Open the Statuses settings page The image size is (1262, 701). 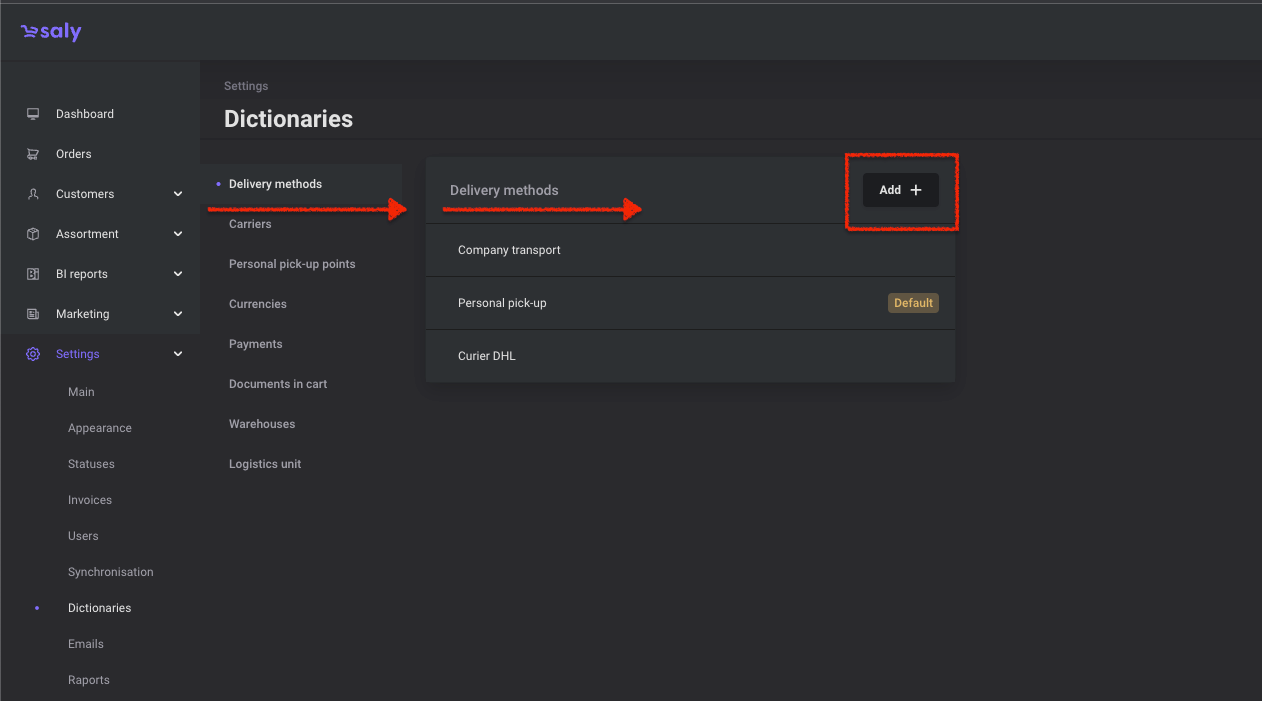coord(91,464)
